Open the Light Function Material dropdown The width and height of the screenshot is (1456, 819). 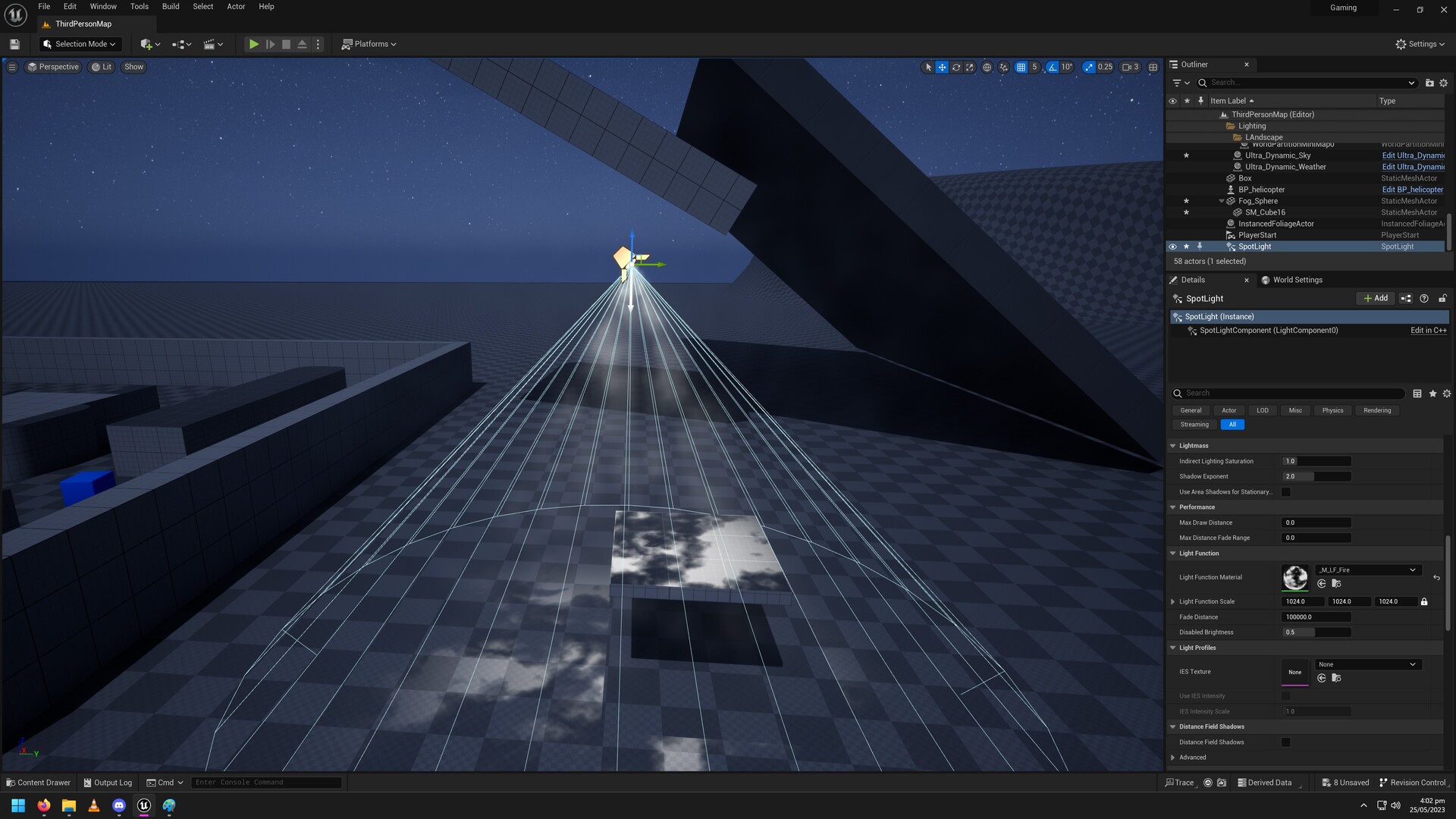coord(1412,570)
